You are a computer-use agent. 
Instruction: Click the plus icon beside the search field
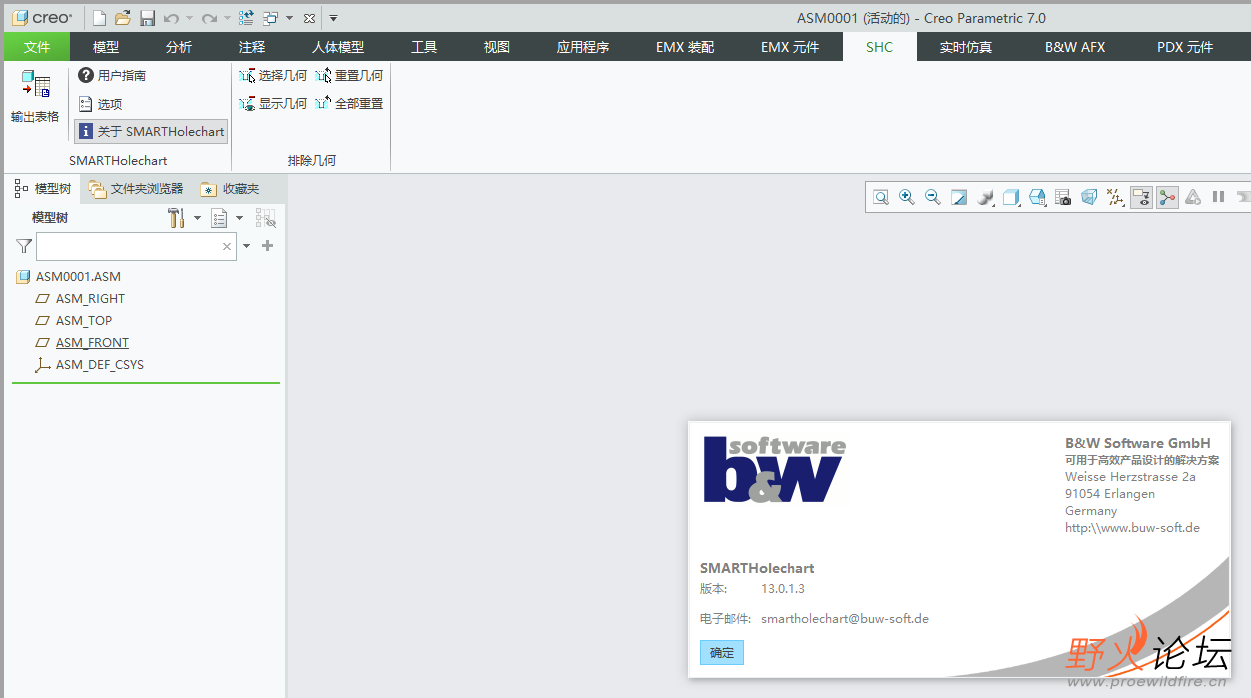coord(267,246)
